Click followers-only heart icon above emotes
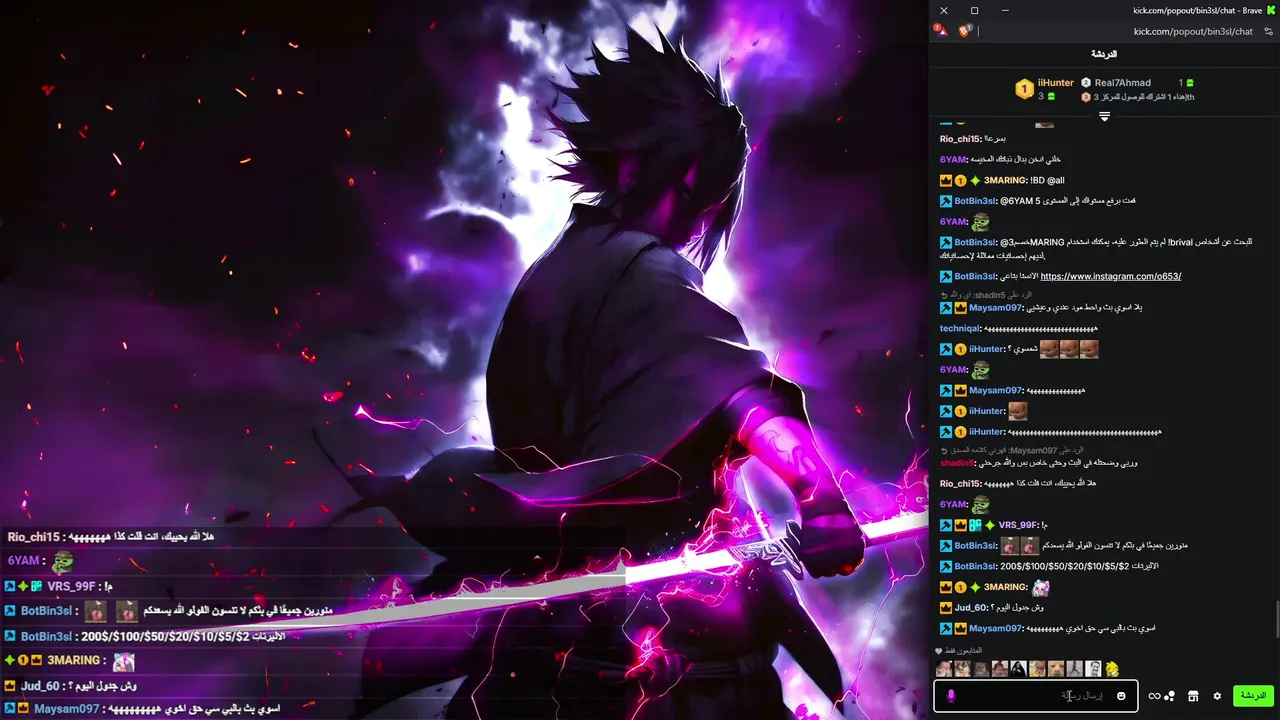 pos(939,651)
